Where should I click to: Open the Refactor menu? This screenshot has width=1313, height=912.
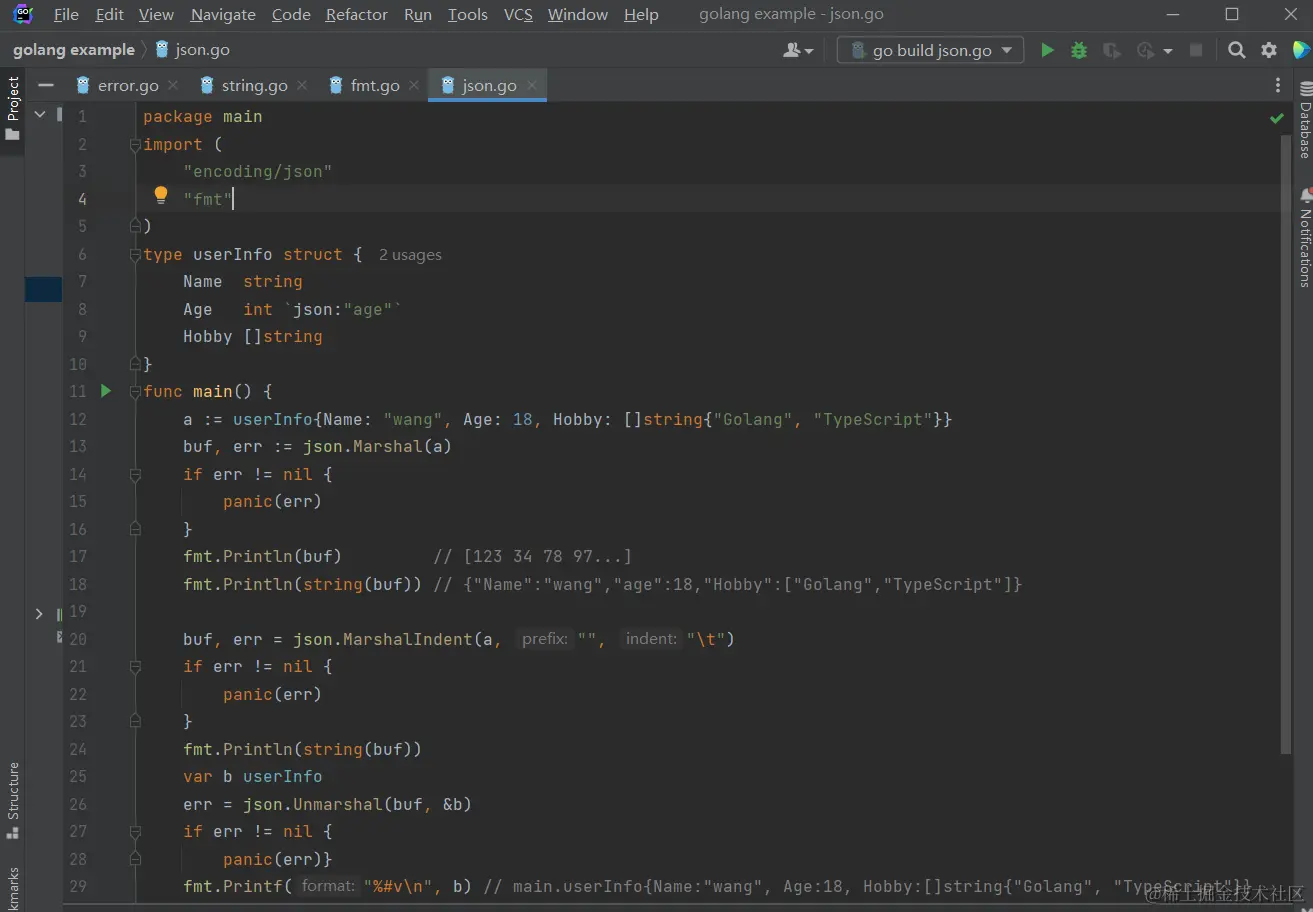click(356, 14)
